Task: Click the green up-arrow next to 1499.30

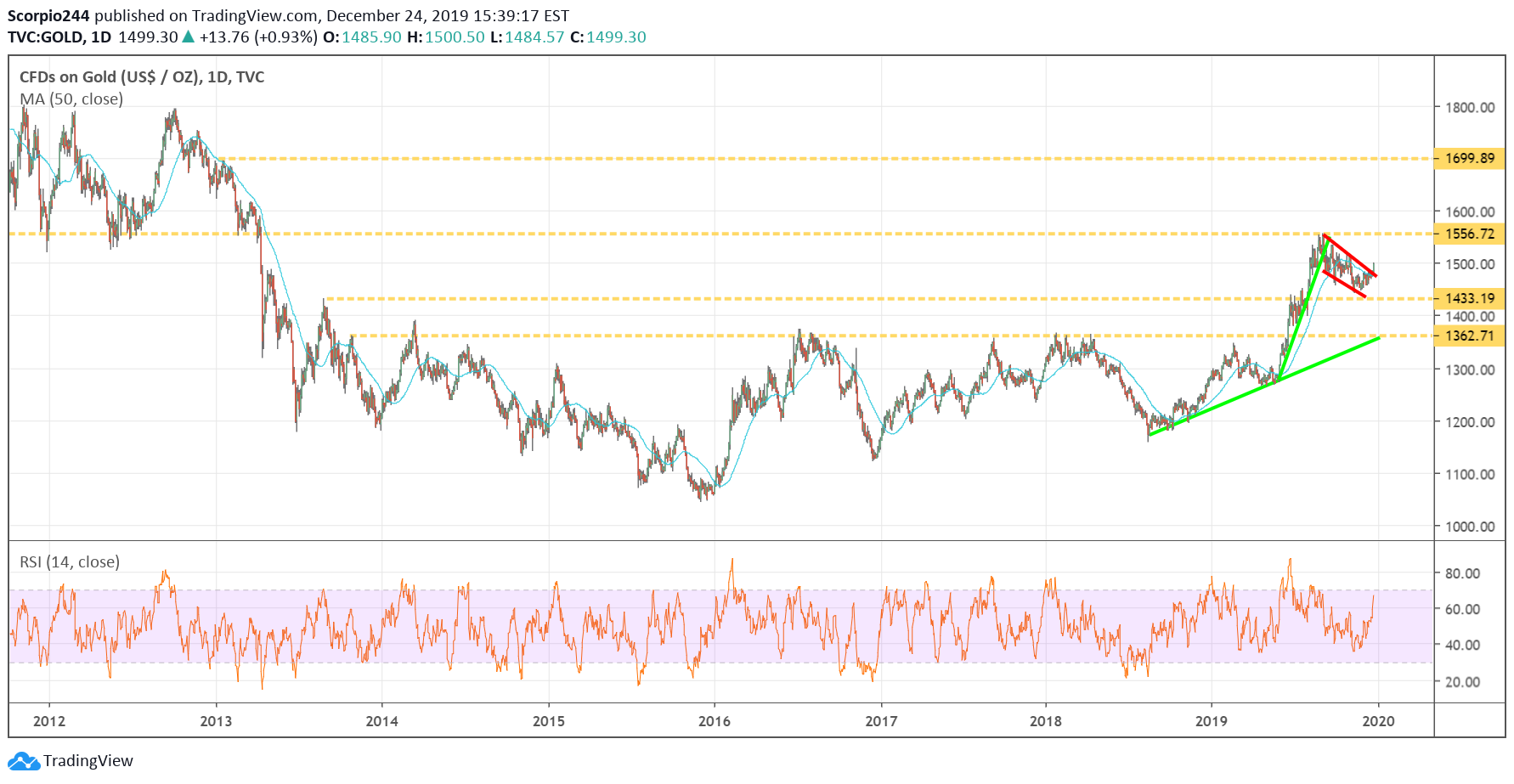Action: pos(188,37)
